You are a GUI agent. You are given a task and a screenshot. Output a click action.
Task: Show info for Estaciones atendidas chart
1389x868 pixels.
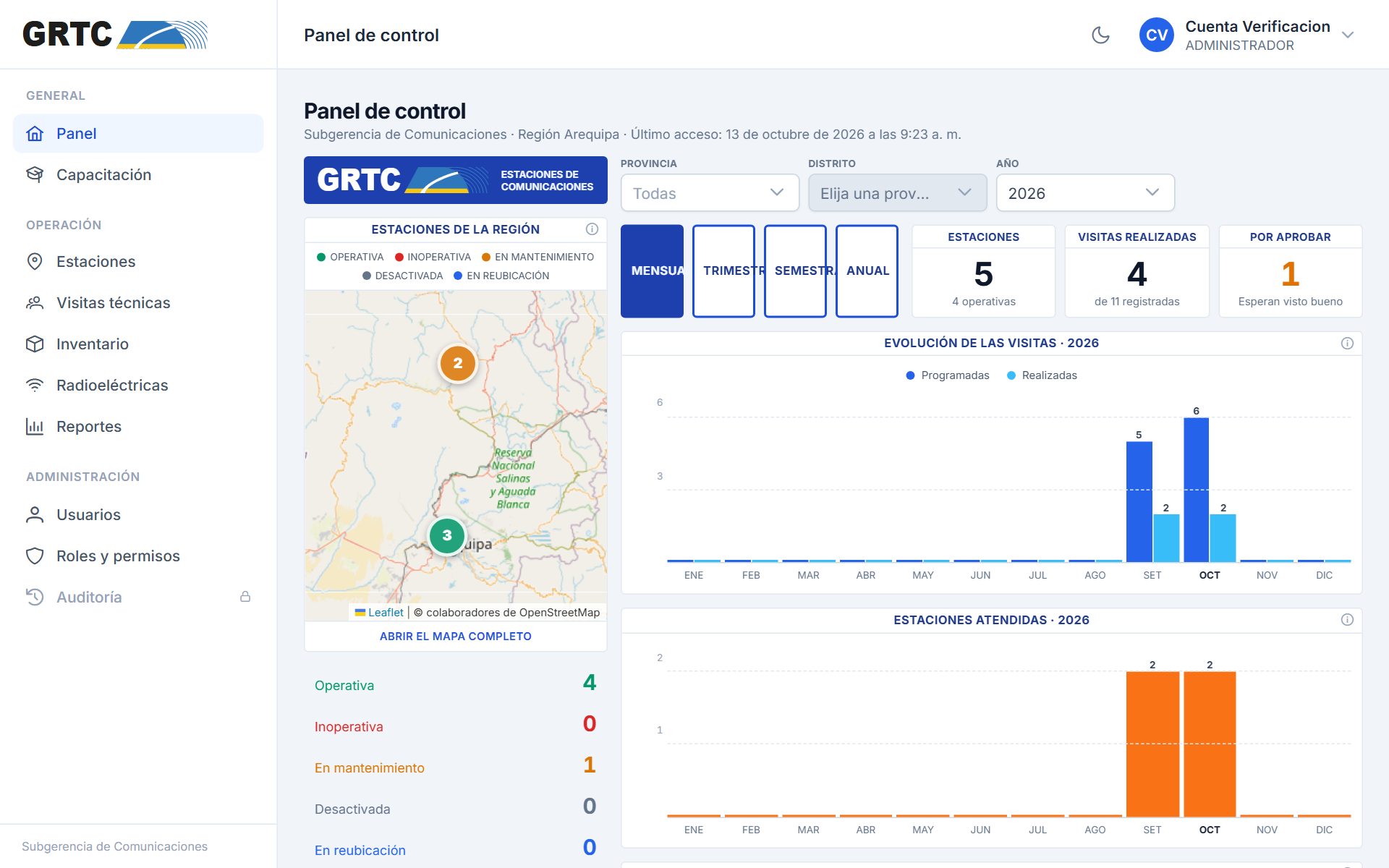point(1347,620)
